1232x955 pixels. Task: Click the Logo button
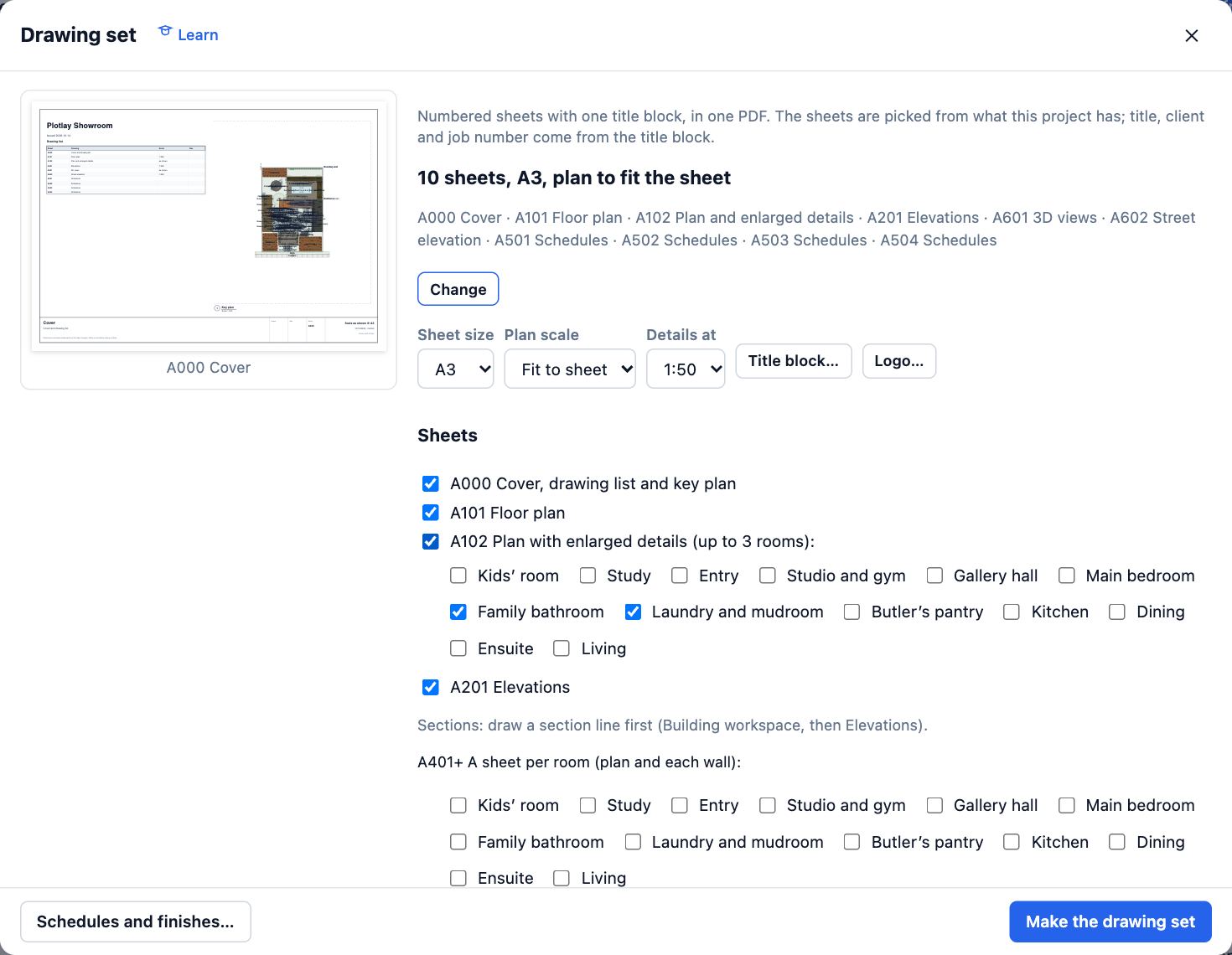point(899,361)
